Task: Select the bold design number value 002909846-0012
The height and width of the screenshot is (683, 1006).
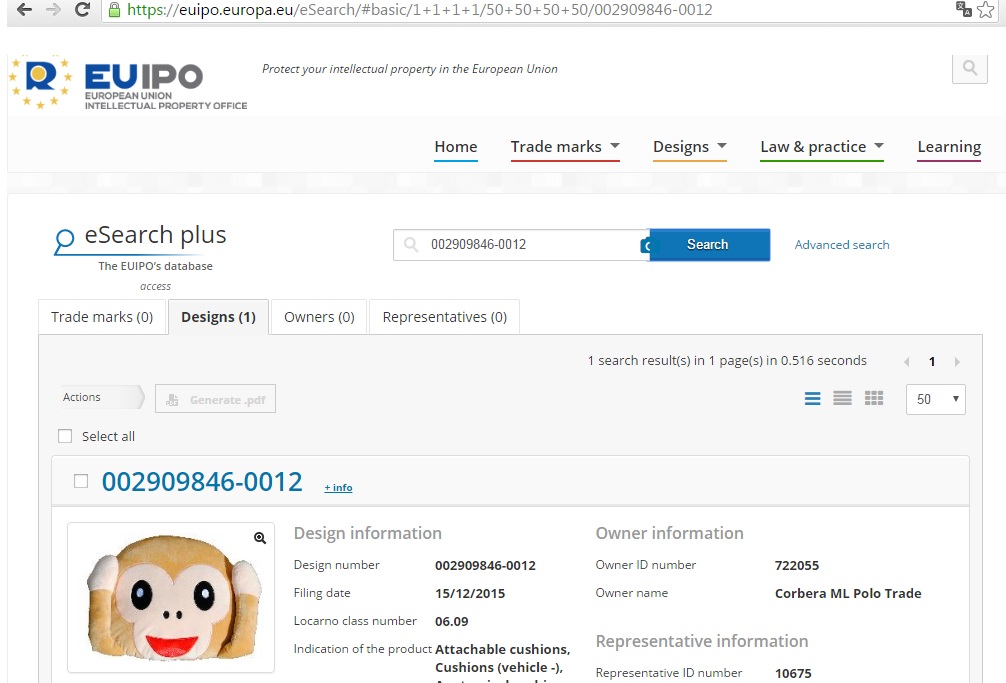Action: (x=485, y=565)
